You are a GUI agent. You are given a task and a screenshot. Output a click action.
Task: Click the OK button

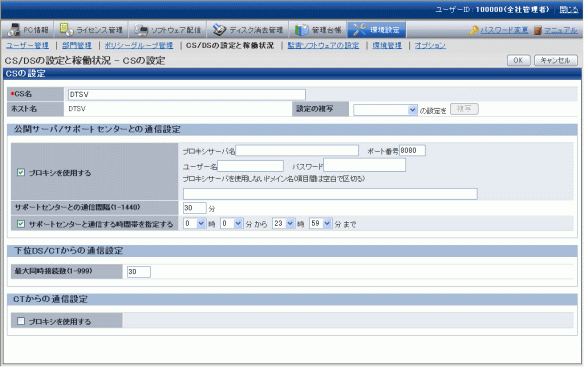[518, 60]
